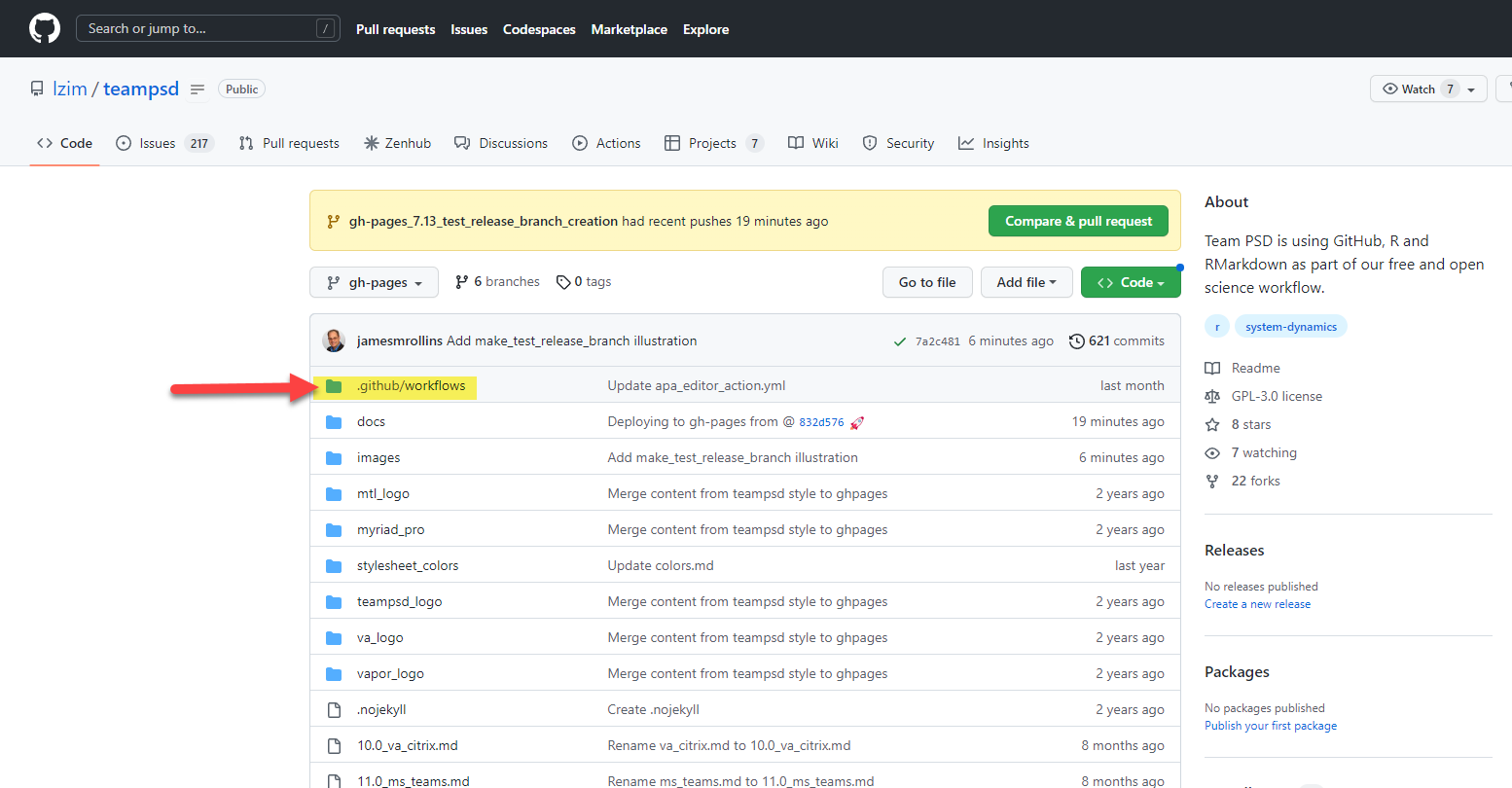This screenshot has width=1512, height=788.
Task: Click Pull requests in top navigation bar
Action: click(x=395, y=29)
